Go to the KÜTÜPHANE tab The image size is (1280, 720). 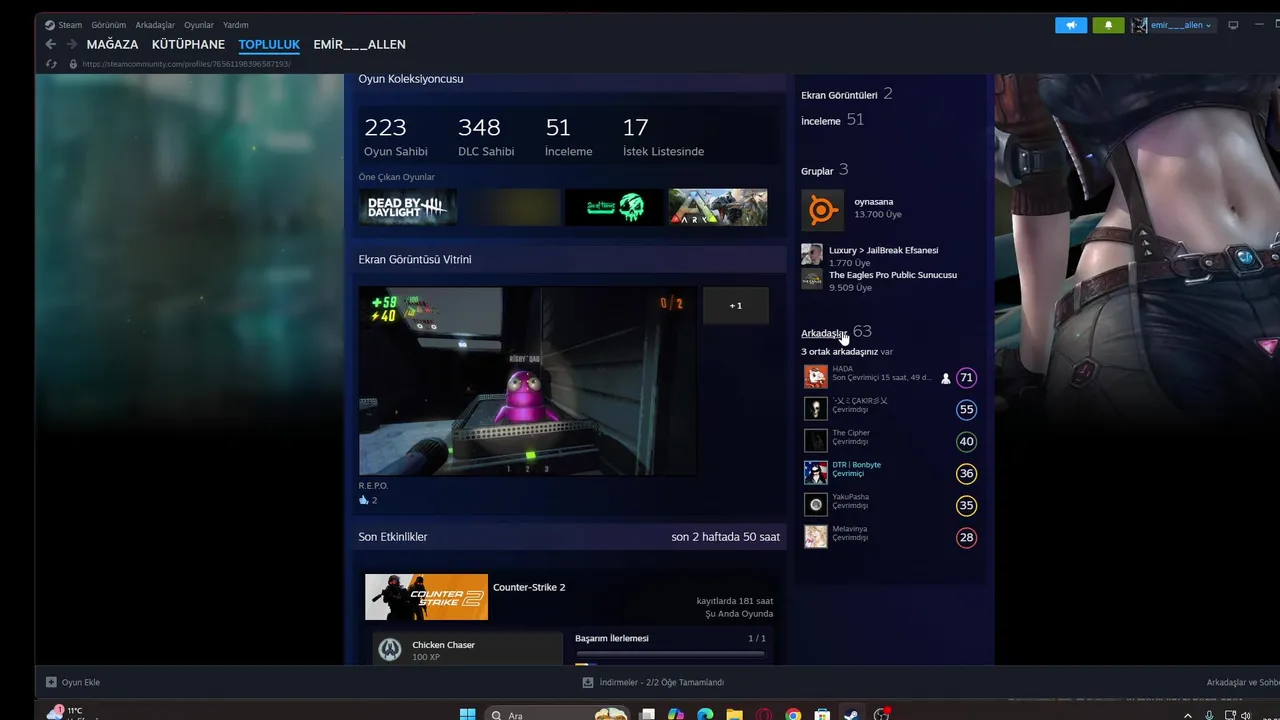[188, 44]
